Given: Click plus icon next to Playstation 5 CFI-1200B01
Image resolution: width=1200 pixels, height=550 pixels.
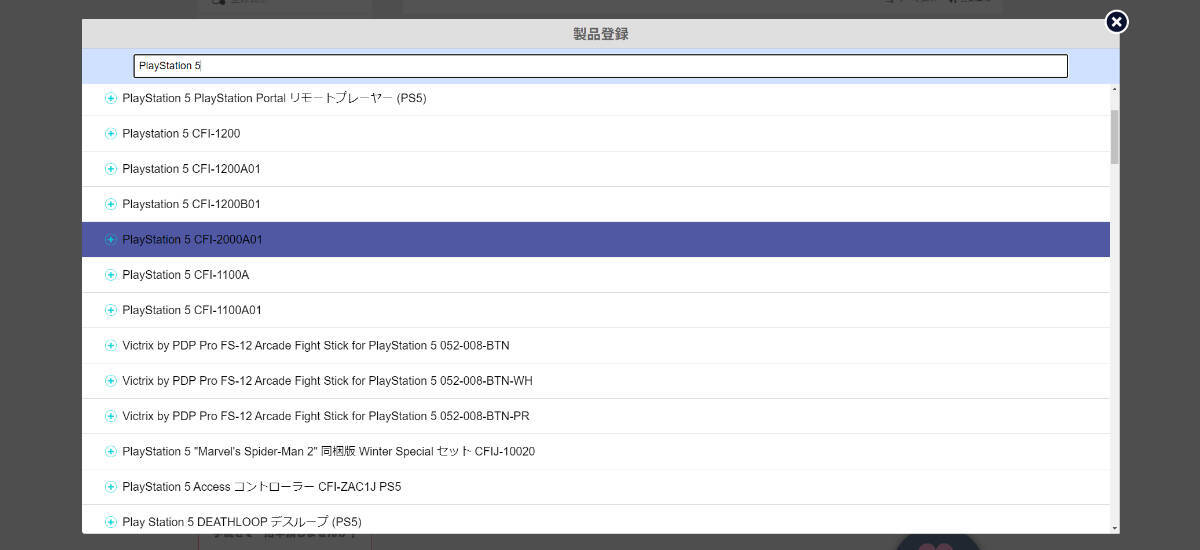Looking at the screenshot, I should 111,204.
